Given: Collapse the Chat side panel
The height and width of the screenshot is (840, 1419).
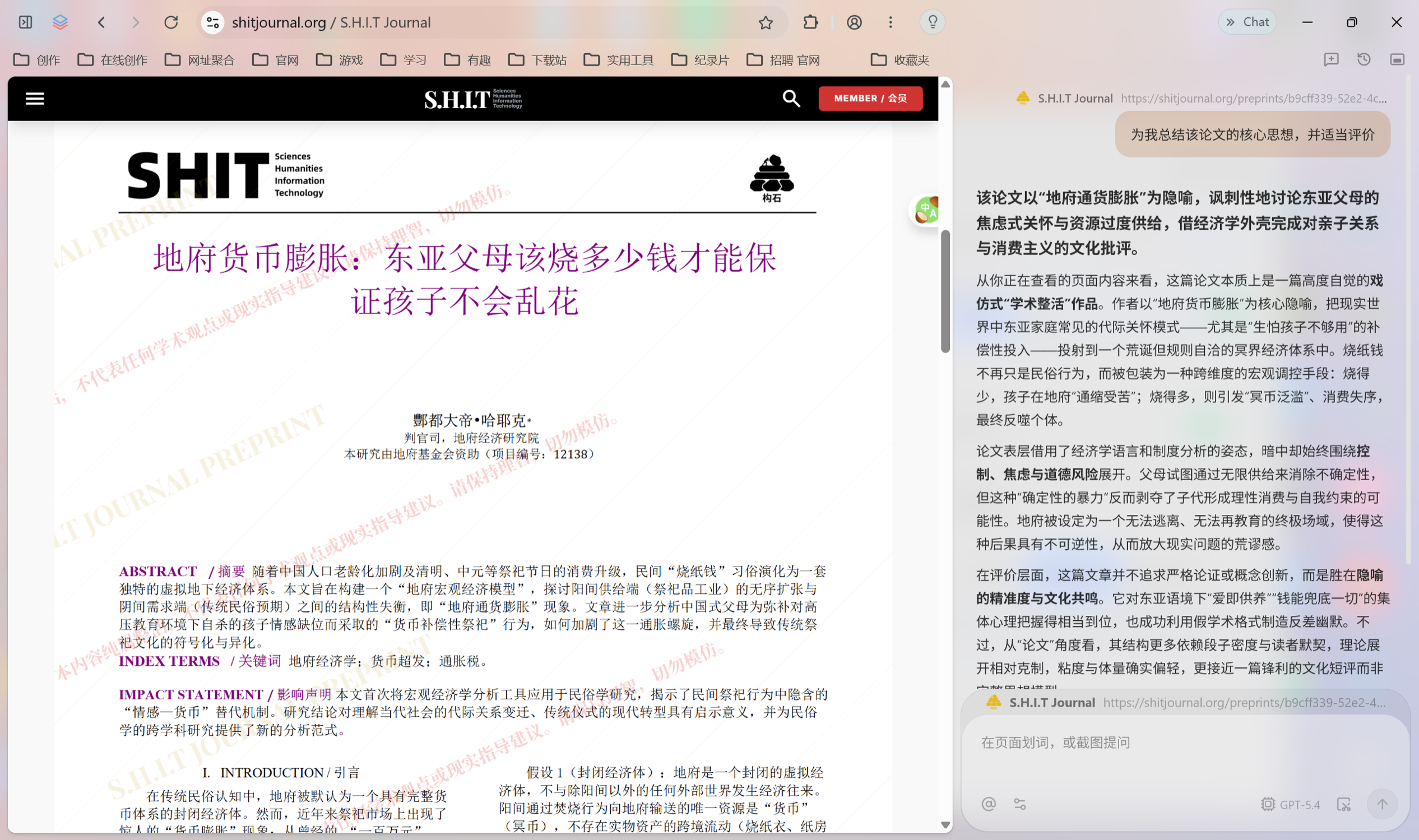Looking at the screenshot, I should coord(1247,22).
